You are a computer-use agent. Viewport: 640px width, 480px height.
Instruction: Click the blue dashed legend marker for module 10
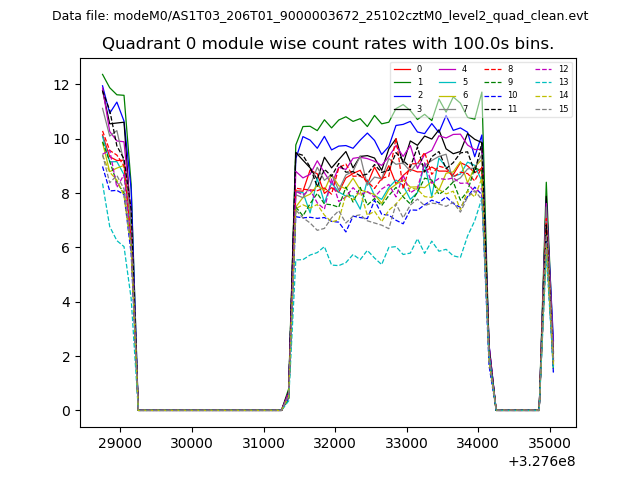tap(493, 95)
